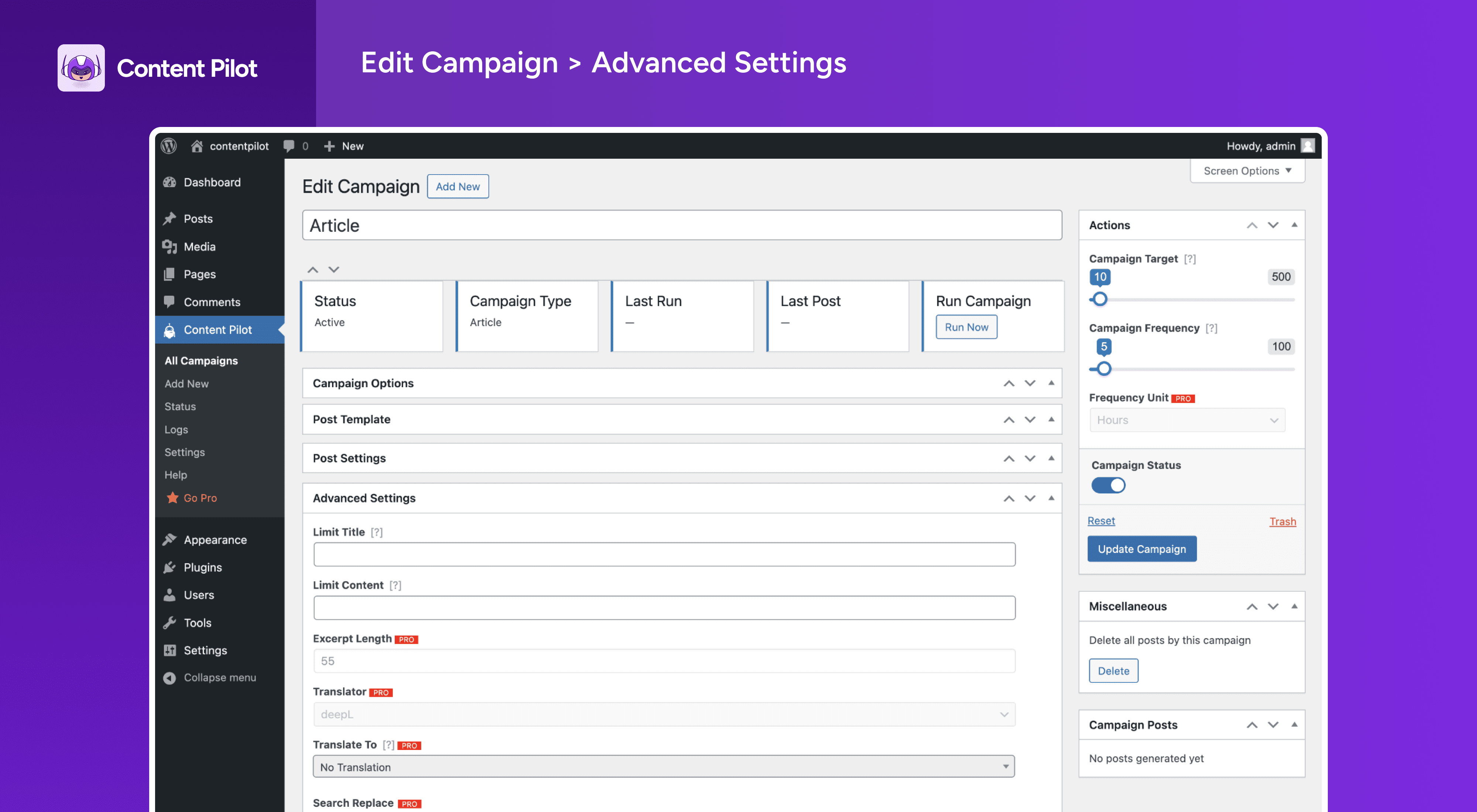Click the Pages icon in sidebar
This screenshot has height=812, width=1477.
pos(169,274)
